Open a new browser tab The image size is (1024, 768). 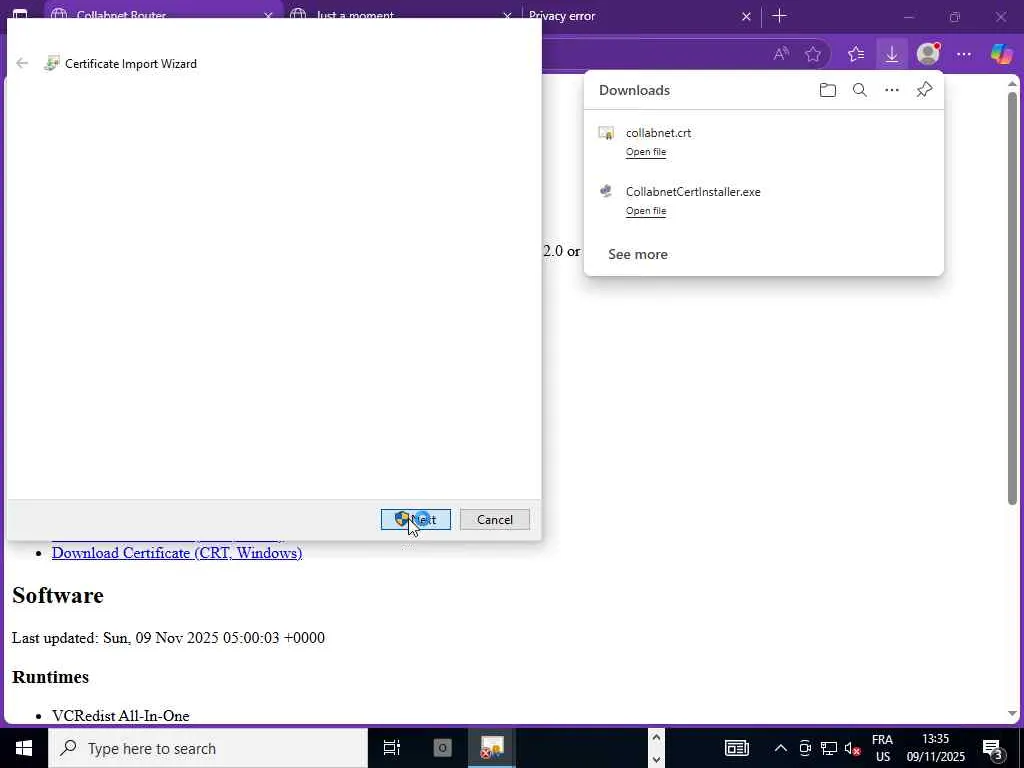click(x=779, y=16)
